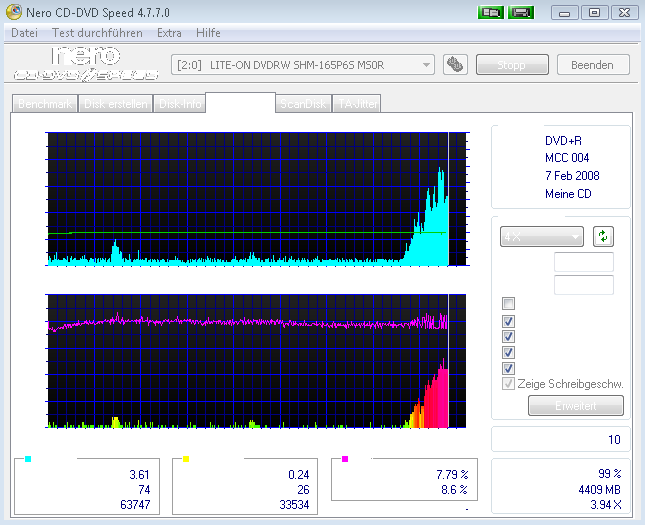Click the Nero CD-DVD Speed logo
The image size is (645, 525).
coord(85,65)
